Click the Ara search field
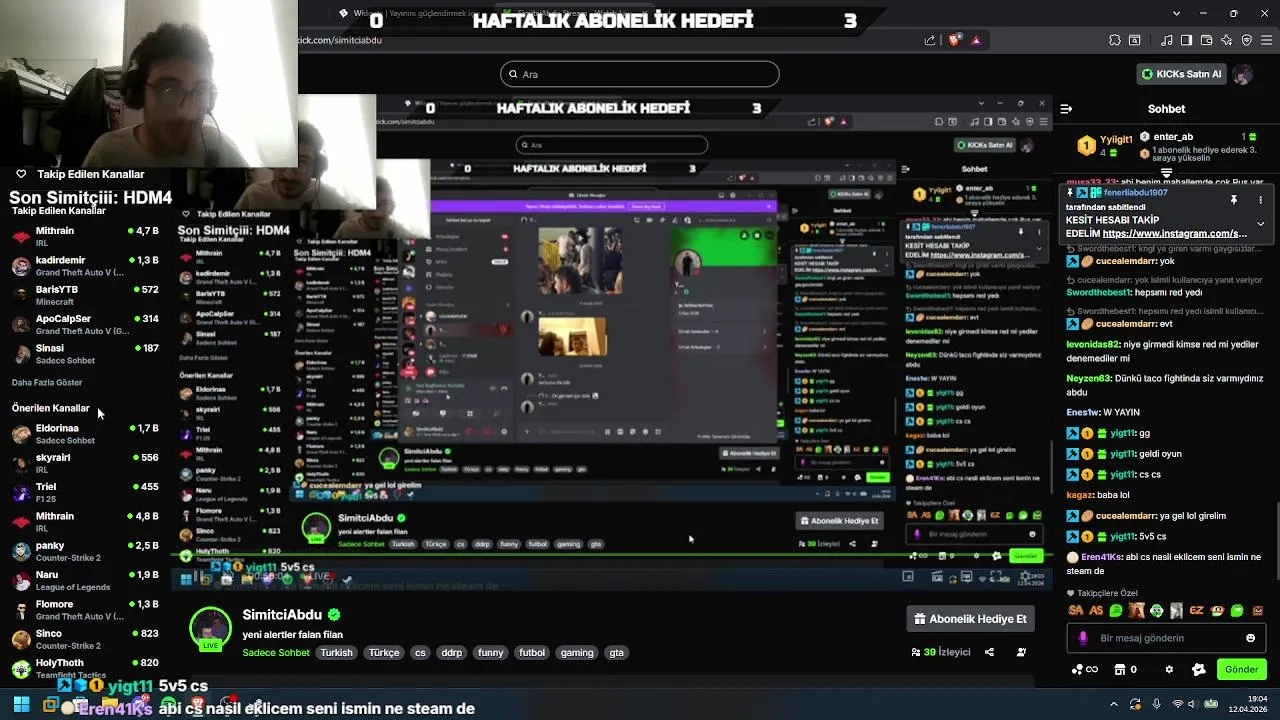The width and height of the screenshot is (1280, 720). 639,74
